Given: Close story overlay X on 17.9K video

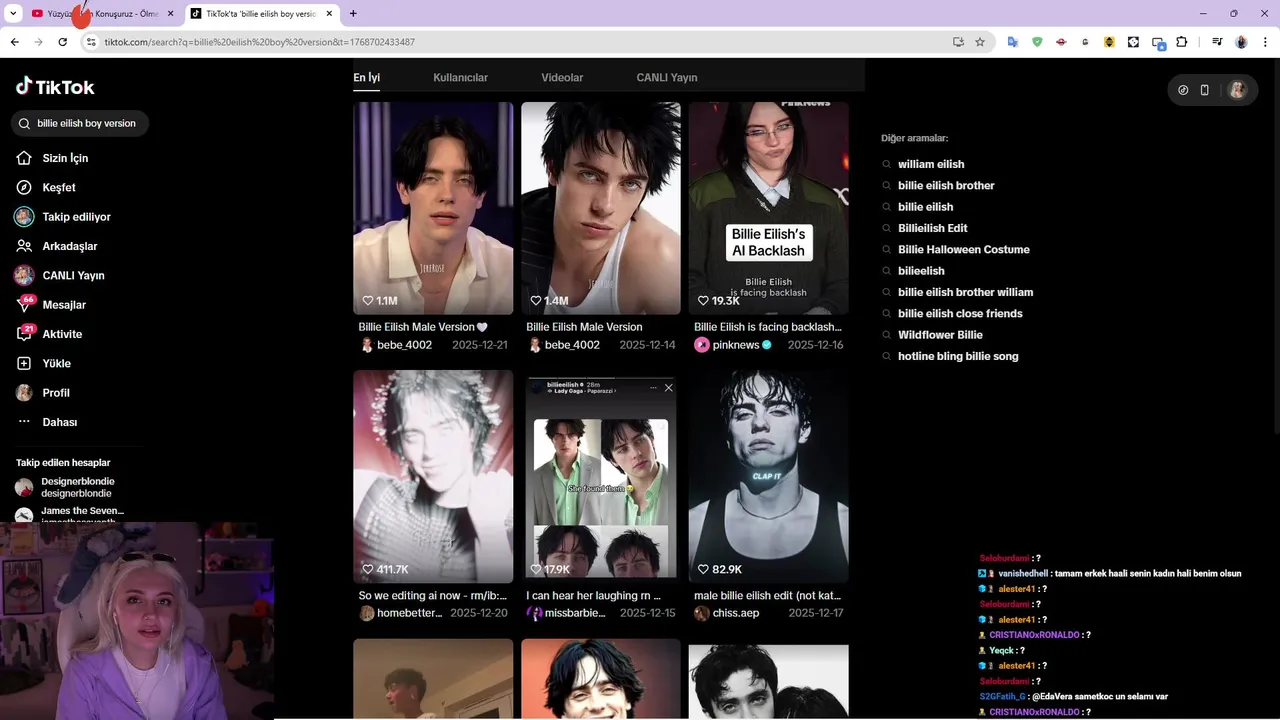Looking at the screenshot, I should (x=669, y=387).
